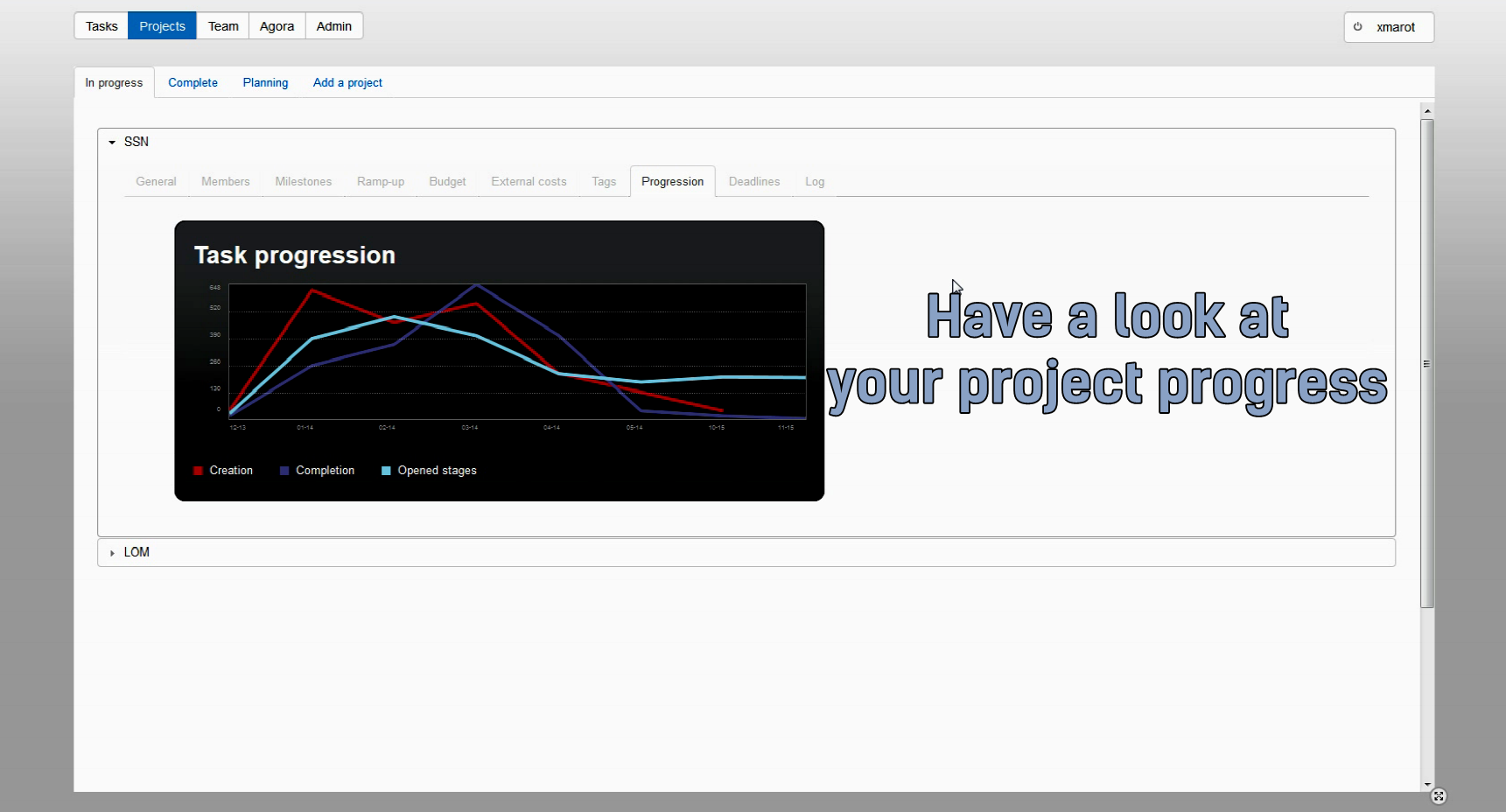The image size is (1506, 812).
Task: Click the scrollbar down arrow
Action: click(x=1427, y=785)
